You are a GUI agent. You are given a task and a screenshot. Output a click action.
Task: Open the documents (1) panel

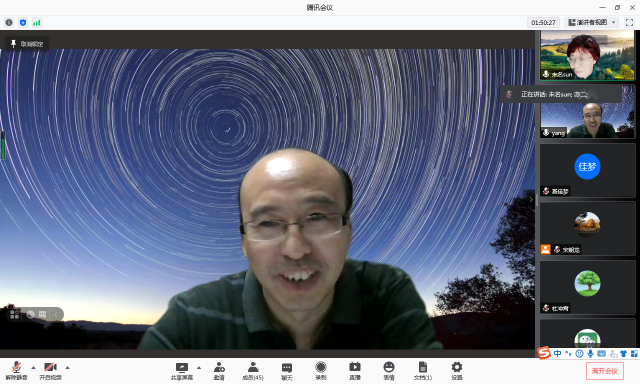pos(422,371)
